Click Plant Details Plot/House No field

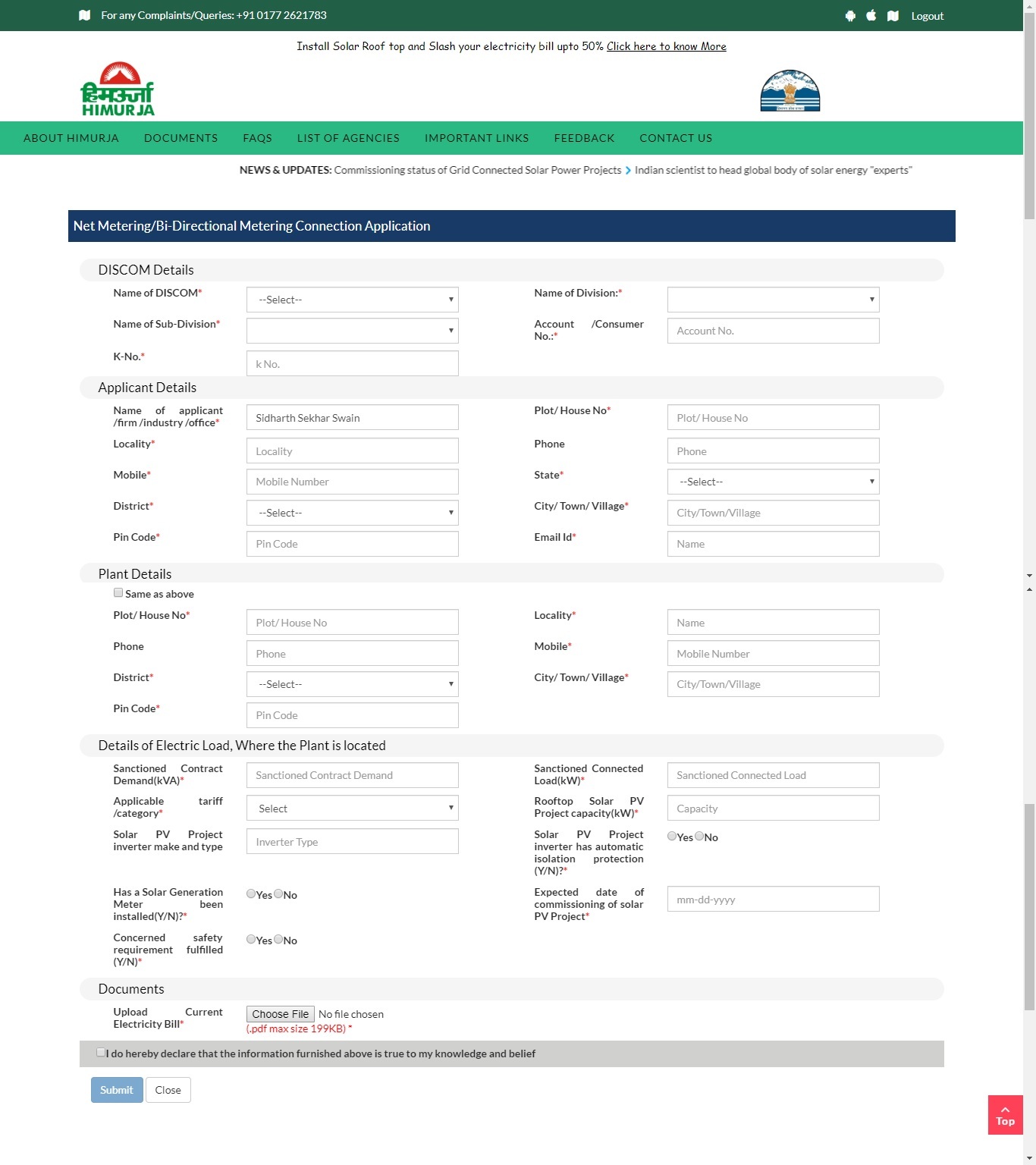pyautogui.click(x=353, y=622)
